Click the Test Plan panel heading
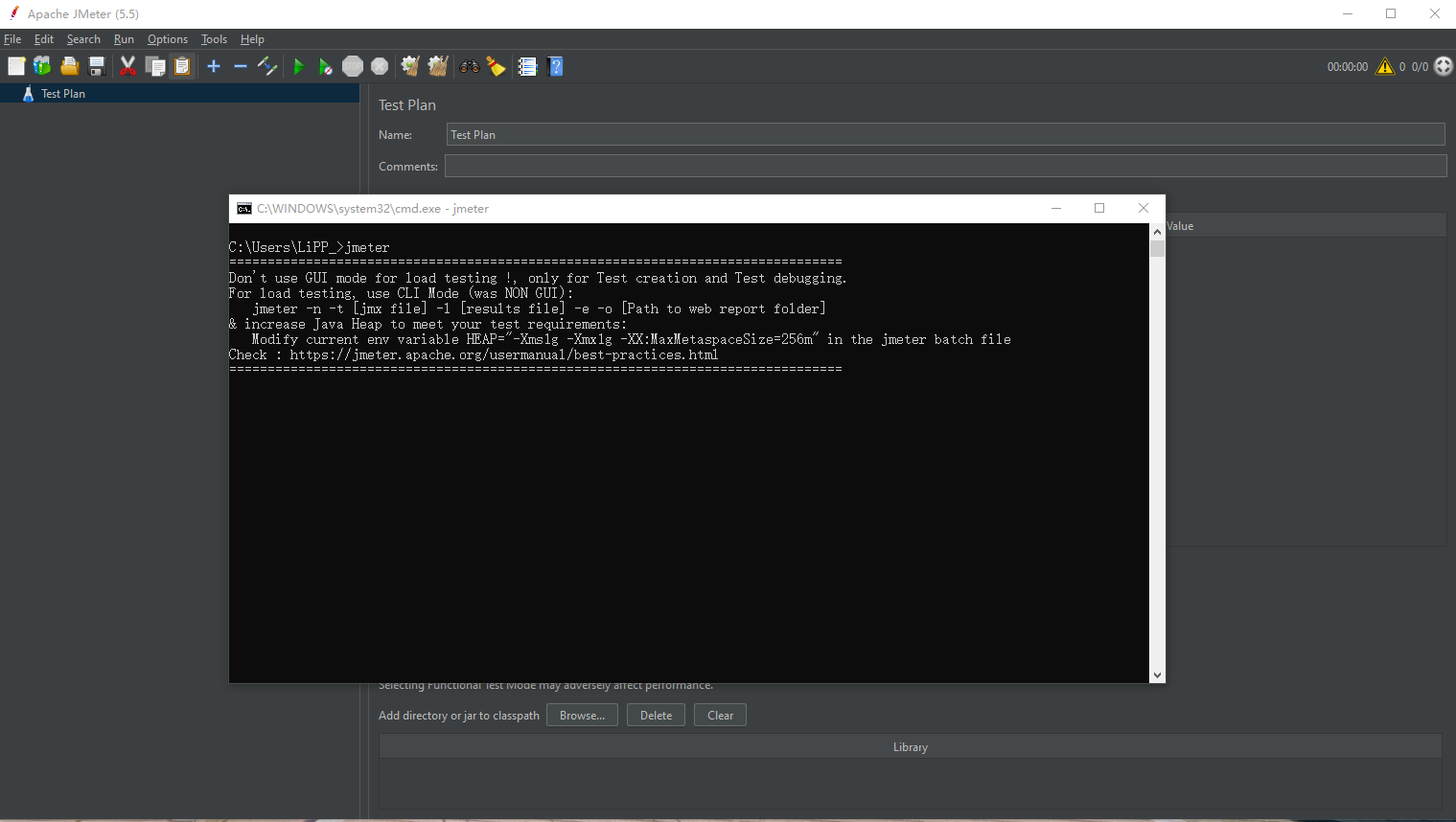The image size is (1456, 822). coord(407,105)
